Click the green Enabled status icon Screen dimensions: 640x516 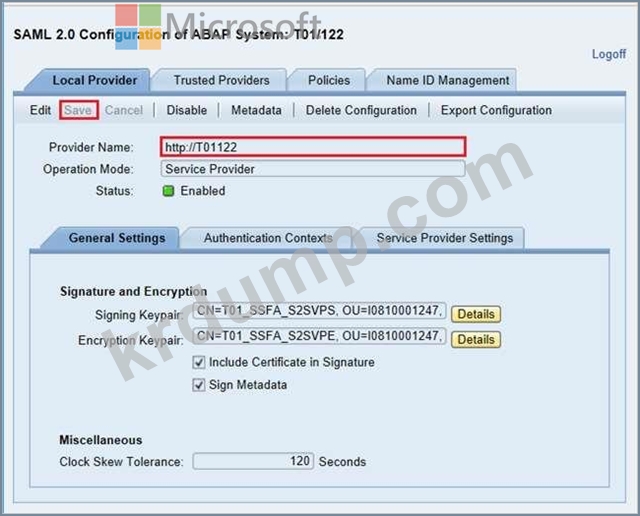(x=168, y=191)
